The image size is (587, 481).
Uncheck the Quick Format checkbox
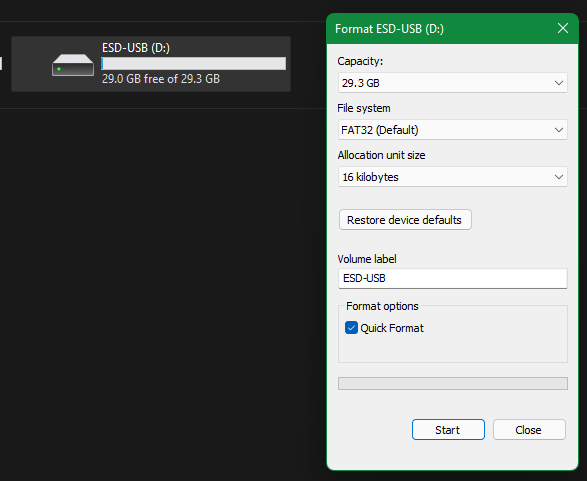pyautogui.click(x=351, y=328)
